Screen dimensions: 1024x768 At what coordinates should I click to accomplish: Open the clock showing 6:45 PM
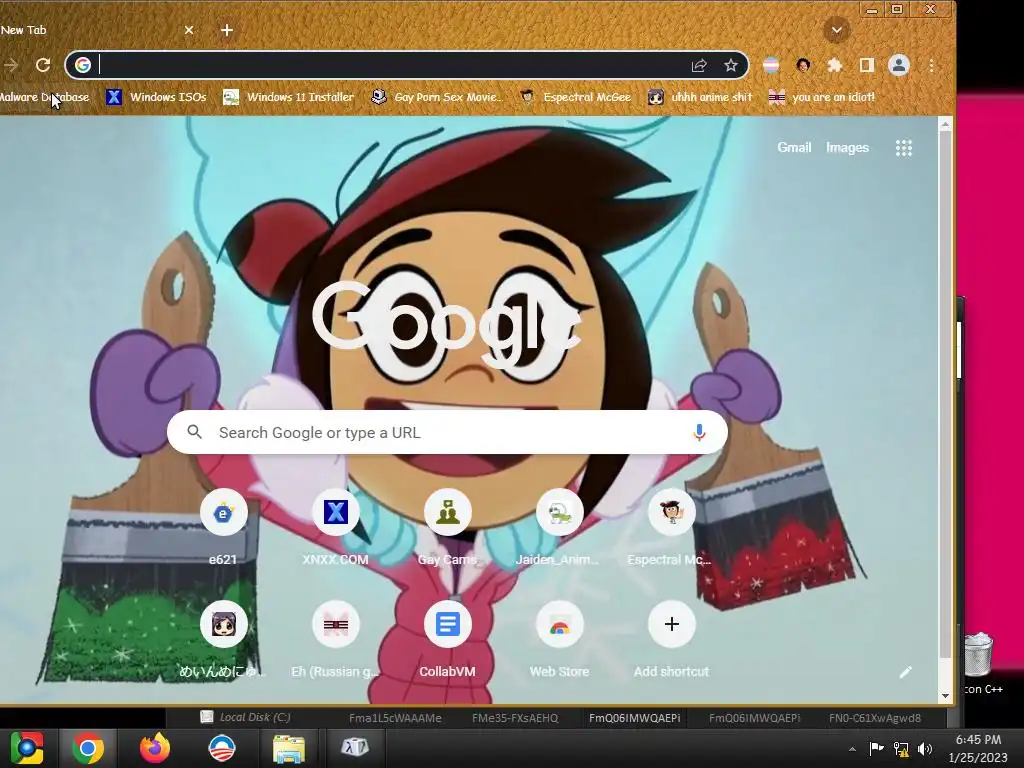click(978, 749)
